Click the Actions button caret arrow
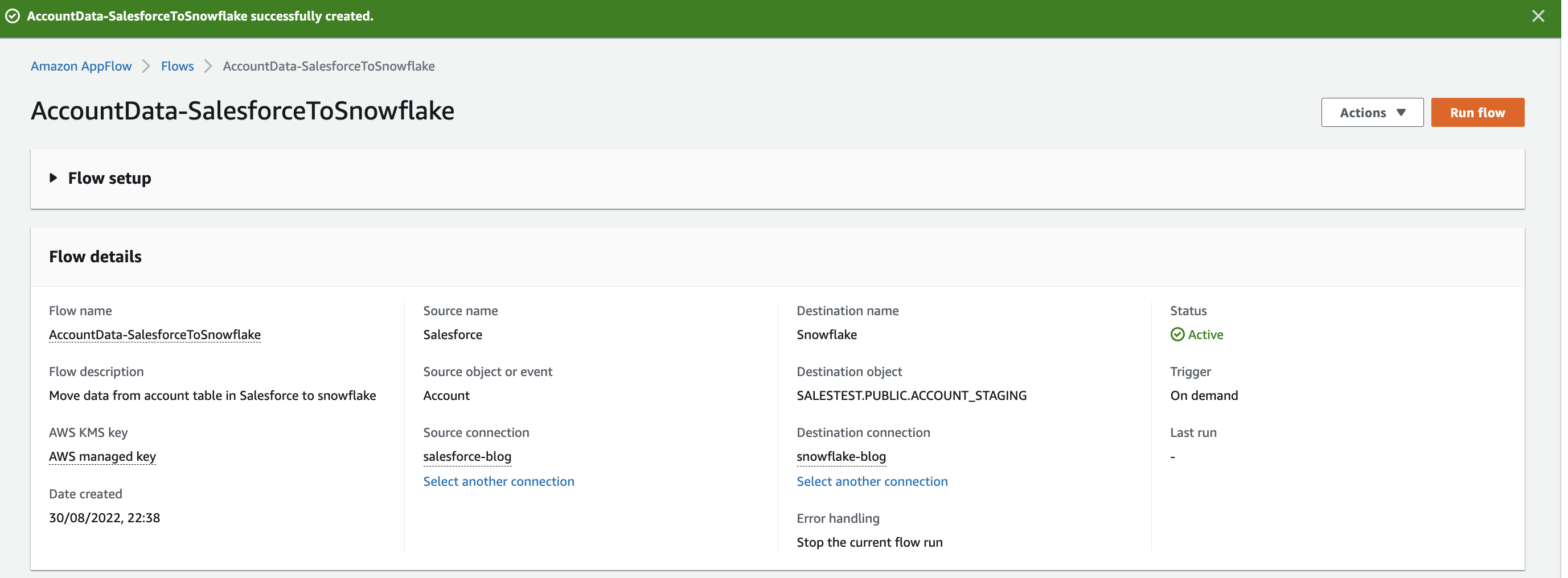 point(1401,113)
